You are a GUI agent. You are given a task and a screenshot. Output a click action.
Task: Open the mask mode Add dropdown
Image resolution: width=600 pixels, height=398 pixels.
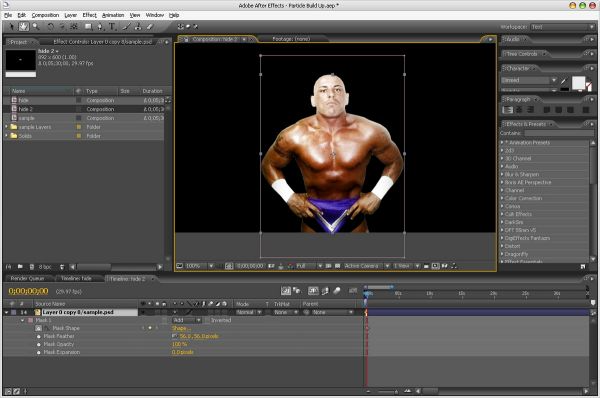188,320
